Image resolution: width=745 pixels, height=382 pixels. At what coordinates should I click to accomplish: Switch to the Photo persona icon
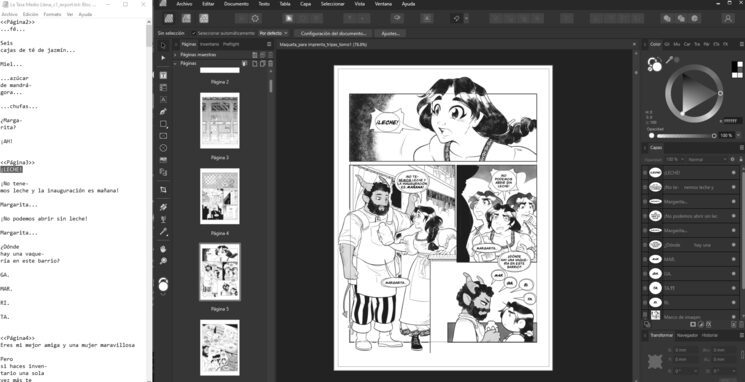pos(204,19)
